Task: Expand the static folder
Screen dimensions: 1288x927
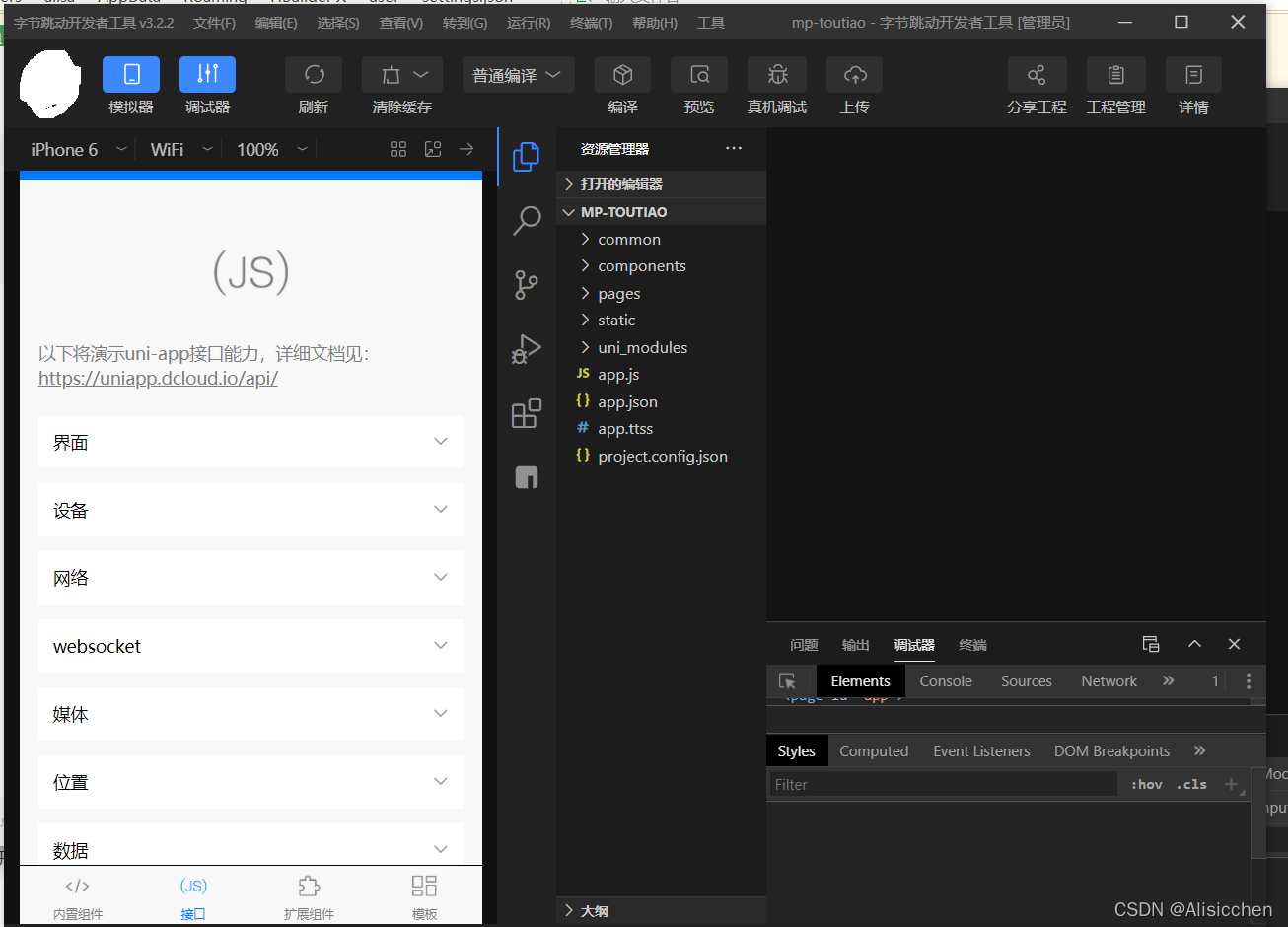Action: (661, 321)
